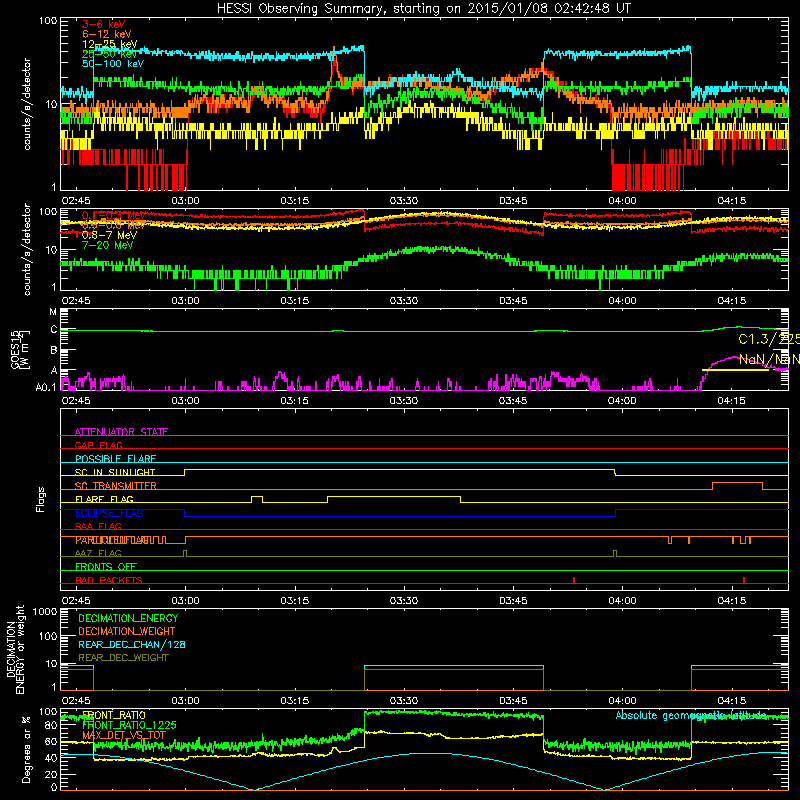This screenshot has width=800, height=800.
Task: Click the short FLARE_FLAG pulse near 03:10
Action: pos(257,499)
